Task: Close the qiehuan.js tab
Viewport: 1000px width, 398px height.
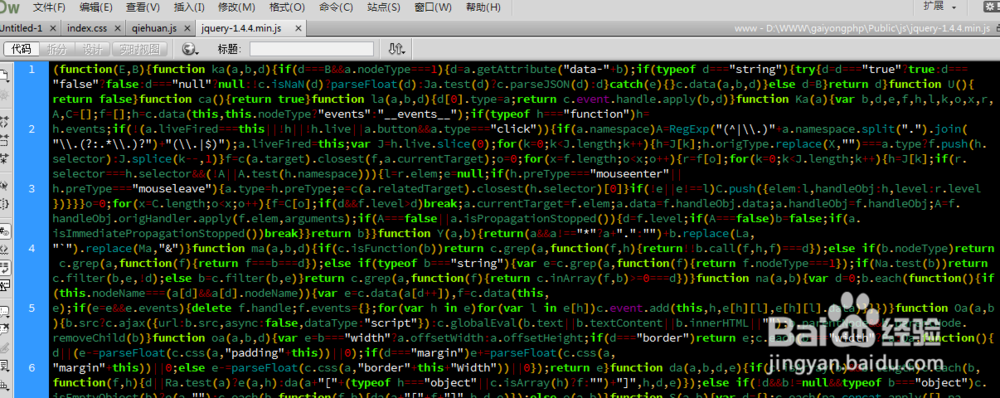Action: point(187,29)
